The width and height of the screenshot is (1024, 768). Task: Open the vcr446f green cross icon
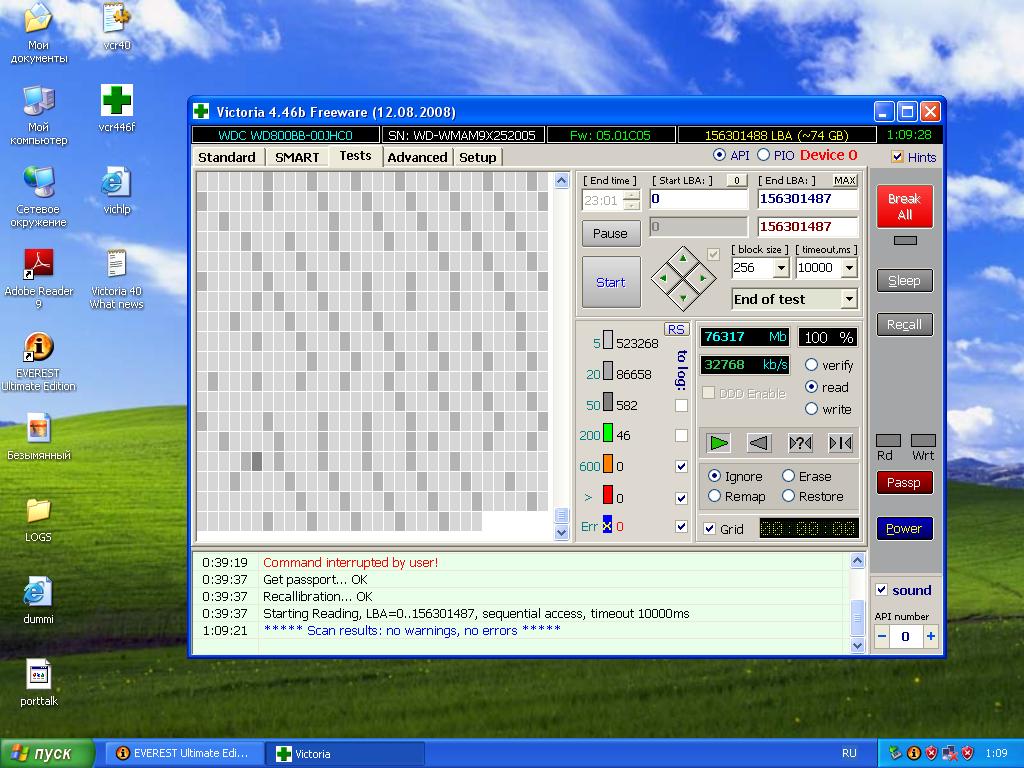[117, 108]
